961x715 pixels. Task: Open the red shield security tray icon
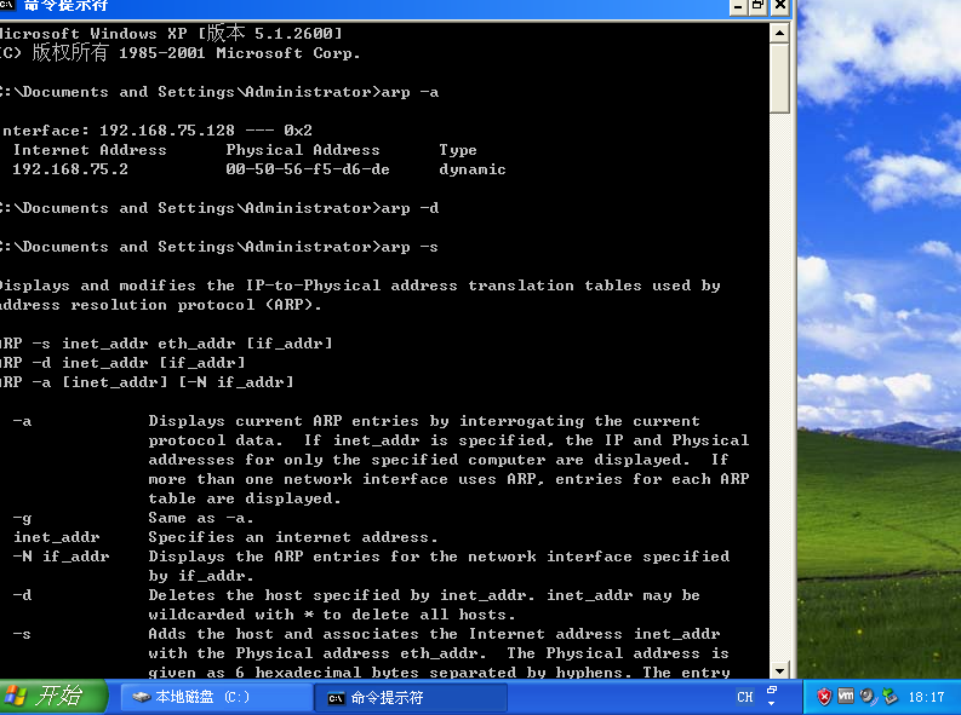pyautogui.click(x=824, y=697)
